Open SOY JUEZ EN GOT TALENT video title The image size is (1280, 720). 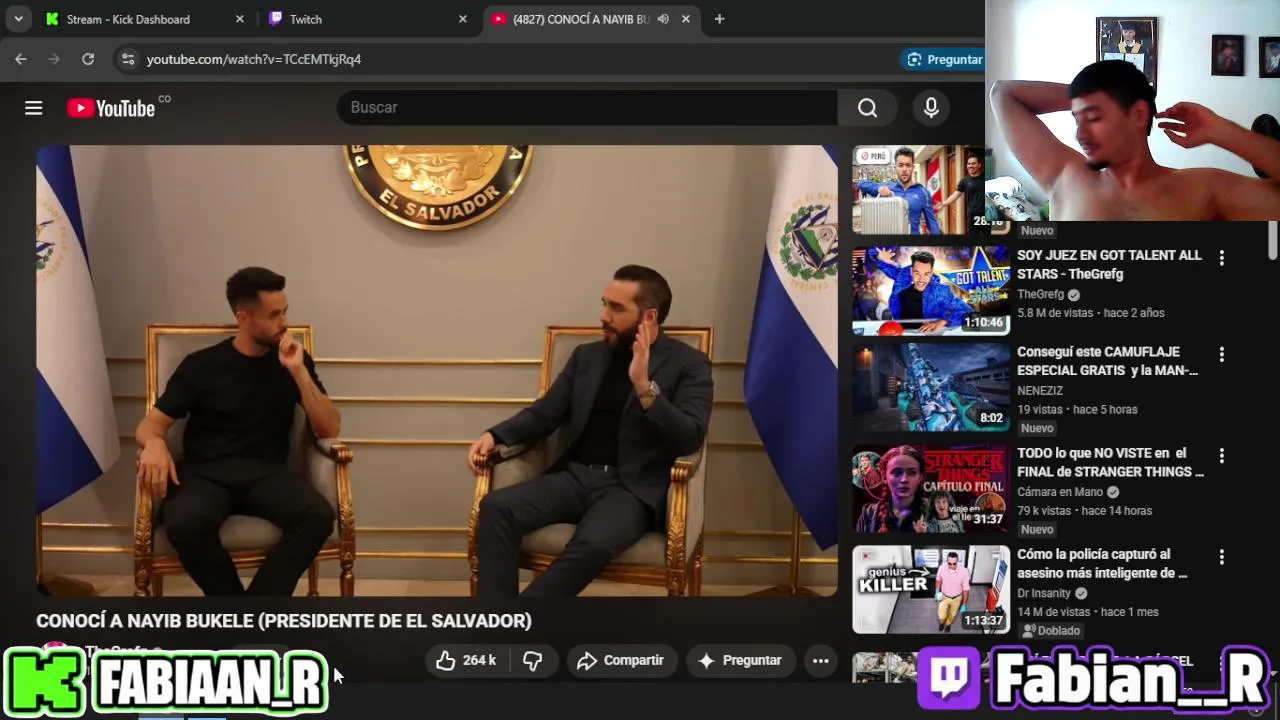[1109, 264]
